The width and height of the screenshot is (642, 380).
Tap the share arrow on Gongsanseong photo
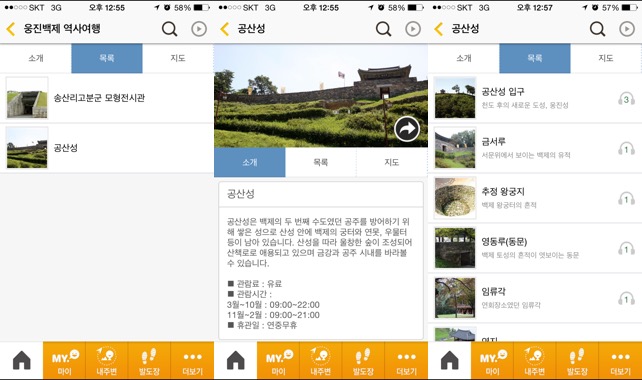pos(407,129)
